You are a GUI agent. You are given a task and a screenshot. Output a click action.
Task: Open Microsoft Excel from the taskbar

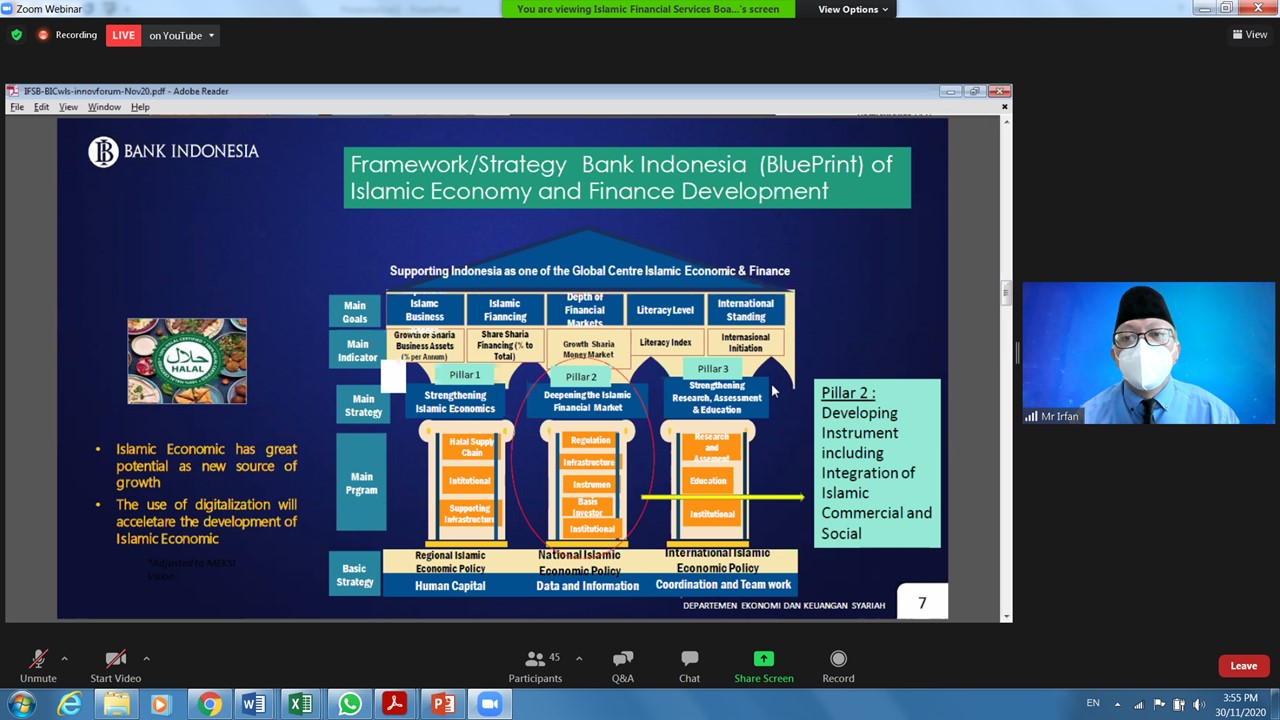pyautogui.click(x=300, y=704)
